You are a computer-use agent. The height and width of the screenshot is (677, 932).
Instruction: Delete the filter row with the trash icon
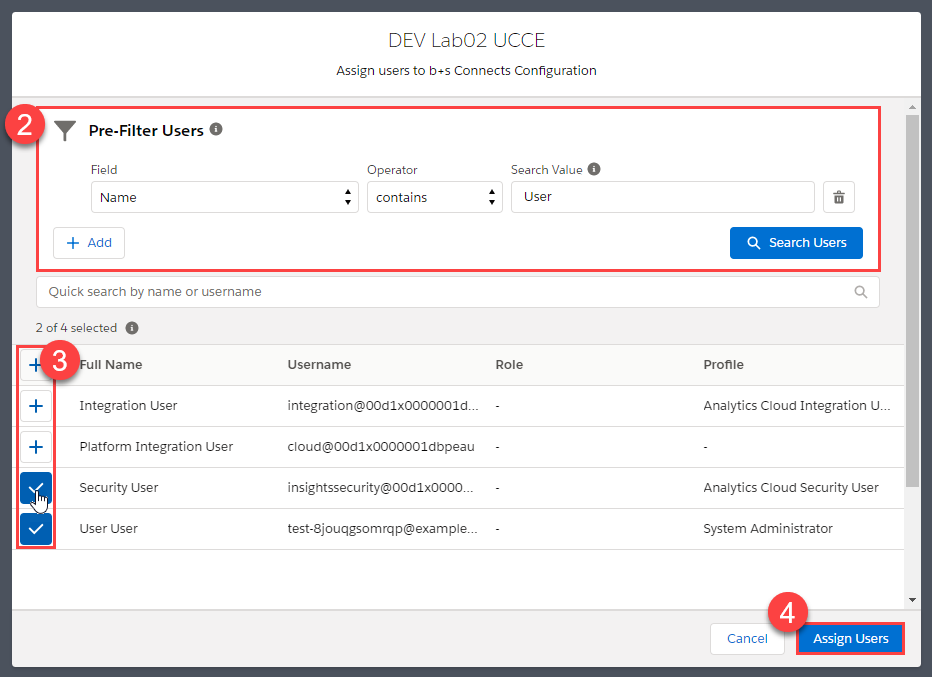click(839, 197)
